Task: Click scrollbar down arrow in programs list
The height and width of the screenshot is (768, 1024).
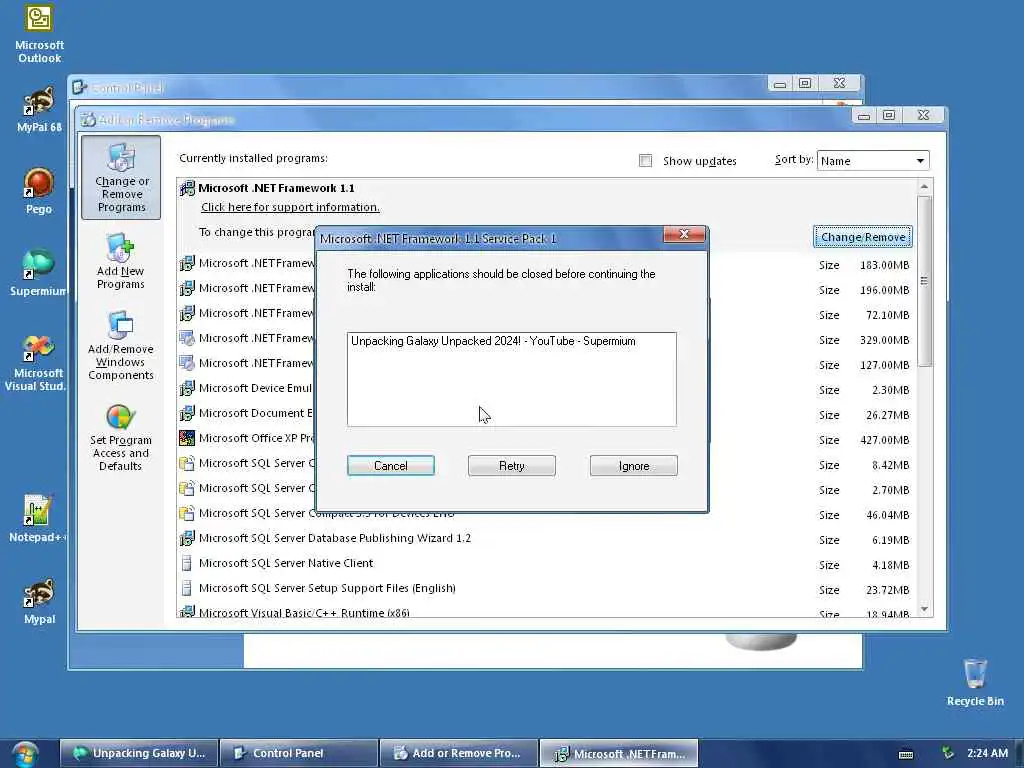Action: click(x=924, y=609)
